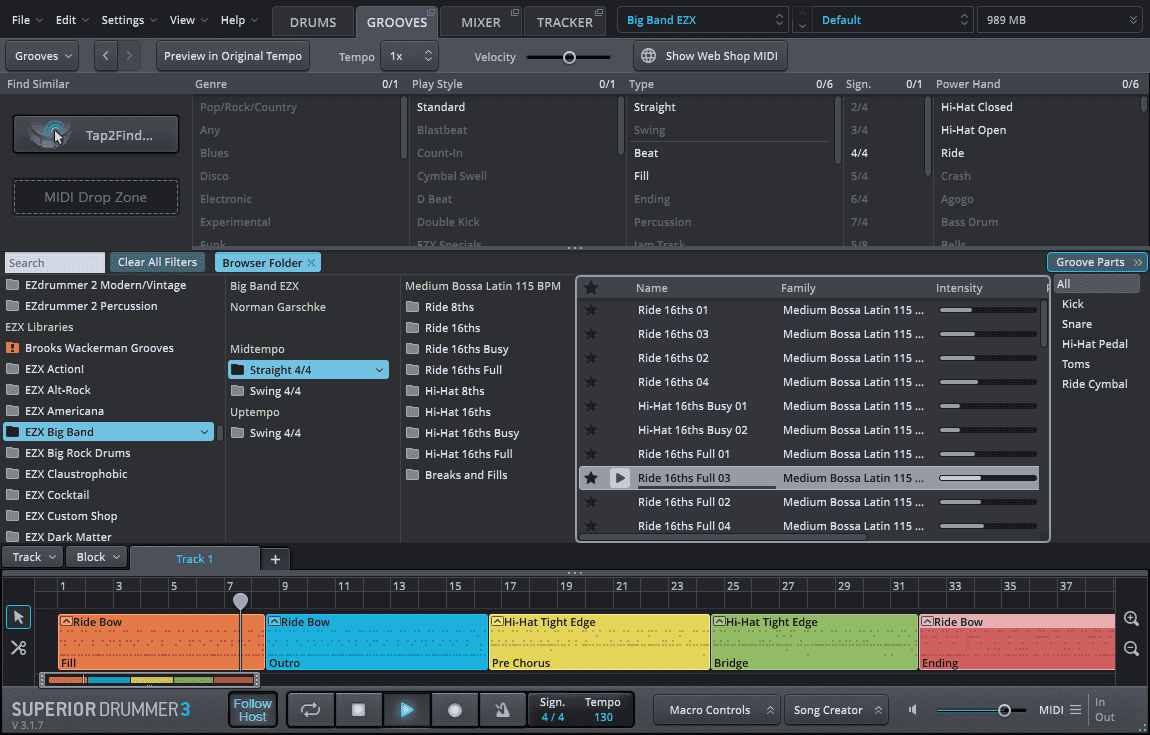Toggle loop playback in transport
The width and height of the screenshot is (1150, 735).
[x=310, y=709]
